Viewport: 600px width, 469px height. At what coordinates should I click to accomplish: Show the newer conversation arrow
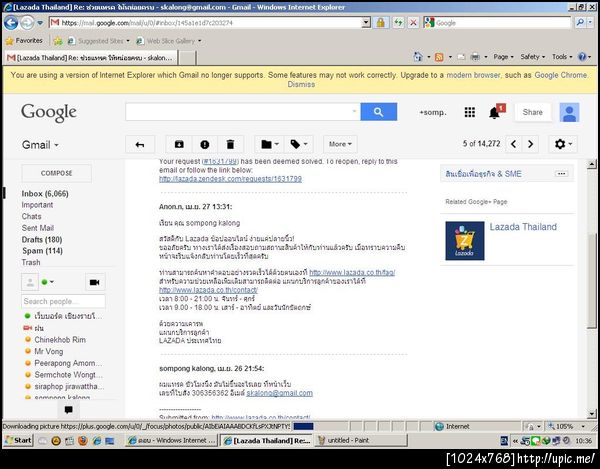coord(514,144)
